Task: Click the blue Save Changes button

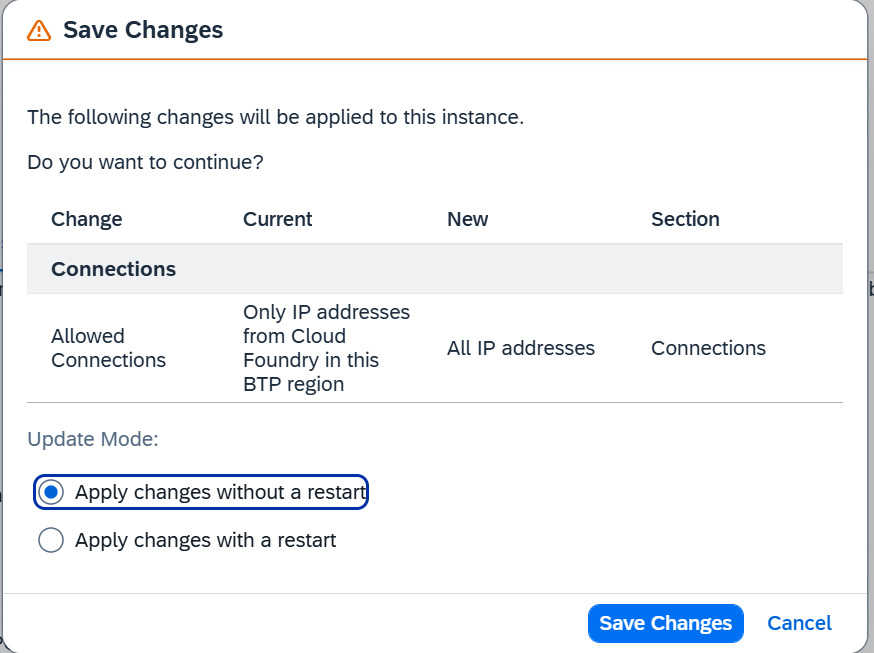Action: pyautogui.click(x=666, y=623)
